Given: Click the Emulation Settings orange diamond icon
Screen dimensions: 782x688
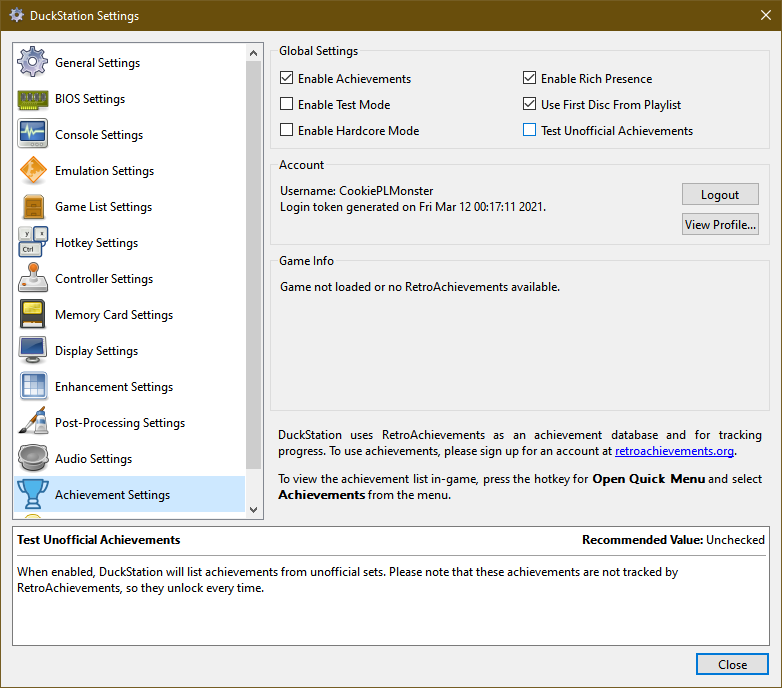Looking at the screenshot, I should (32, 170).
